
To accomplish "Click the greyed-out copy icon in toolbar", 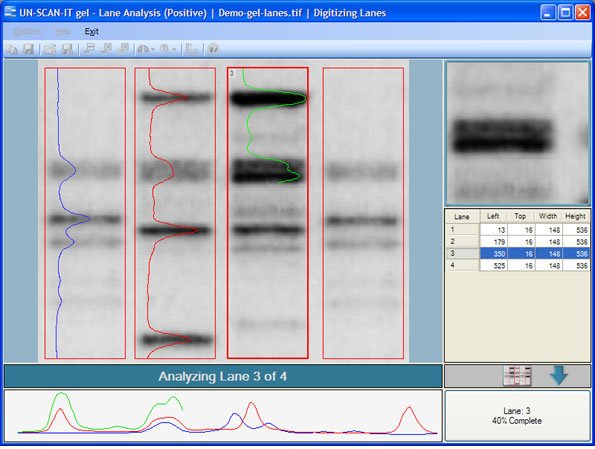I will click(12, 49).
